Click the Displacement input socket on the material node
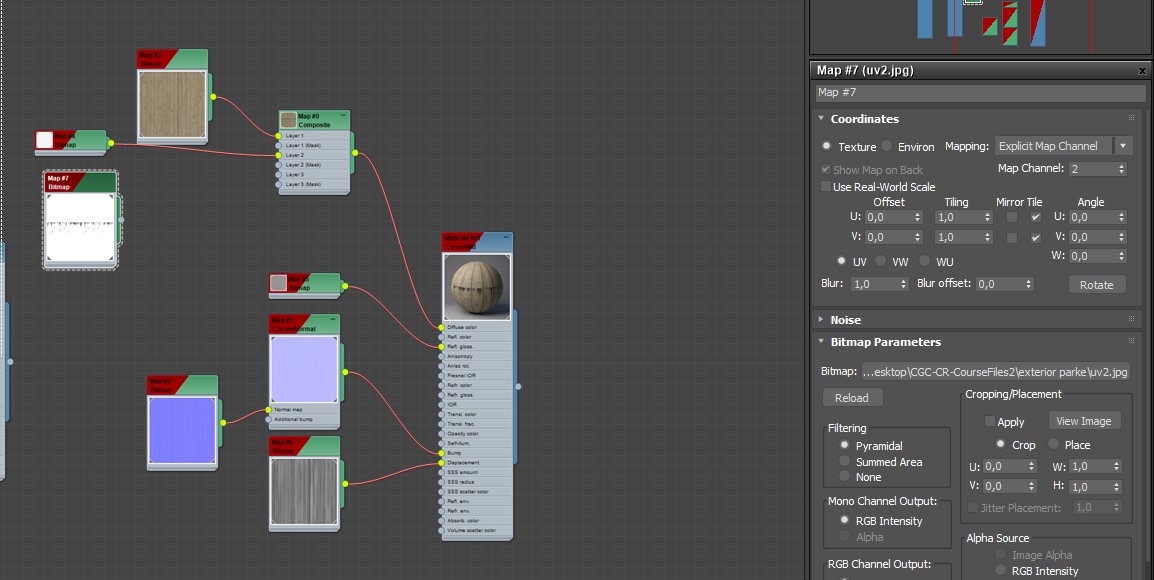1154x580 pixels. pos(440,462)
